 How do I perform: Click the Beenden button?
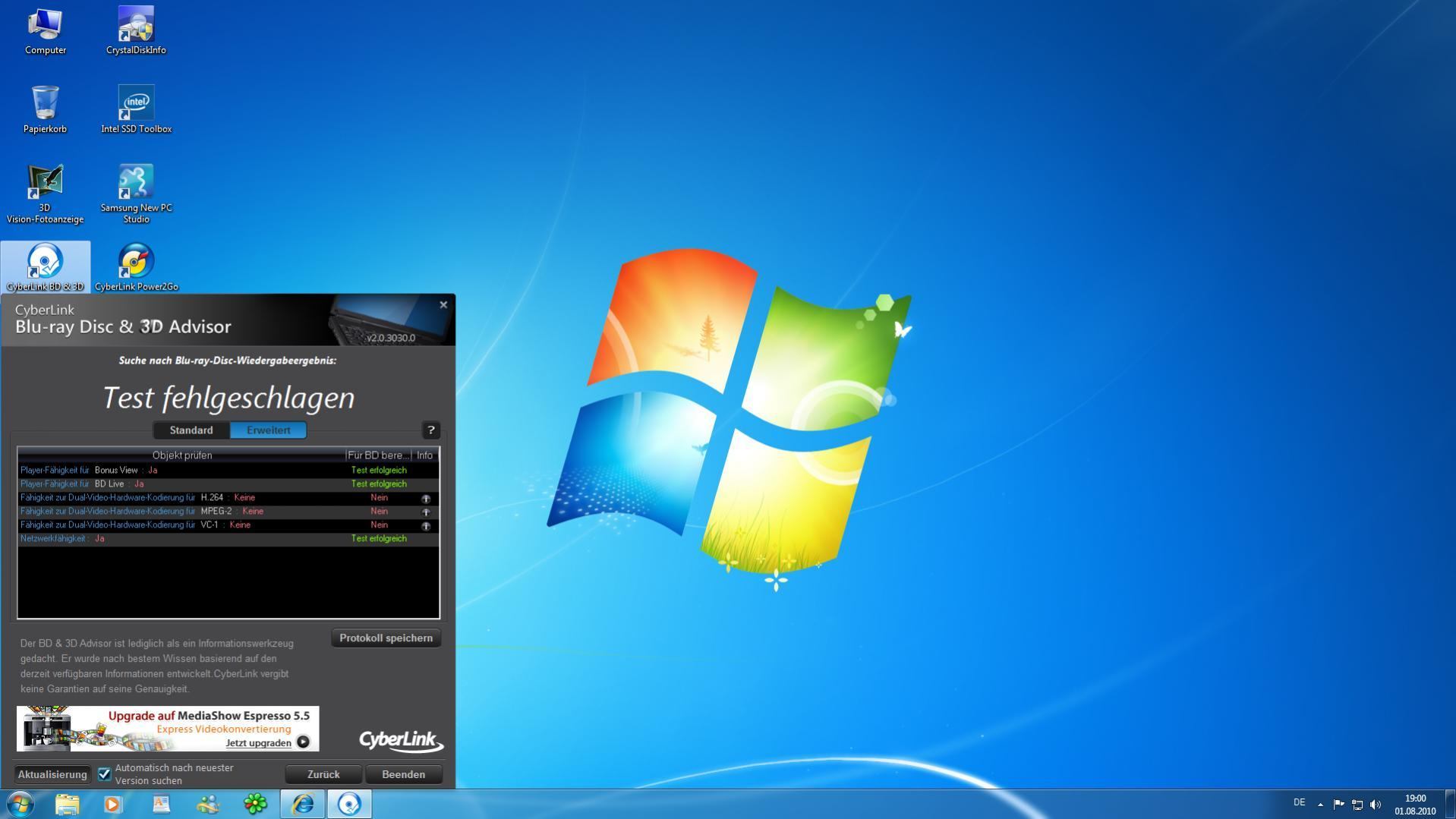pyautogui.click(x=403, y=775)
